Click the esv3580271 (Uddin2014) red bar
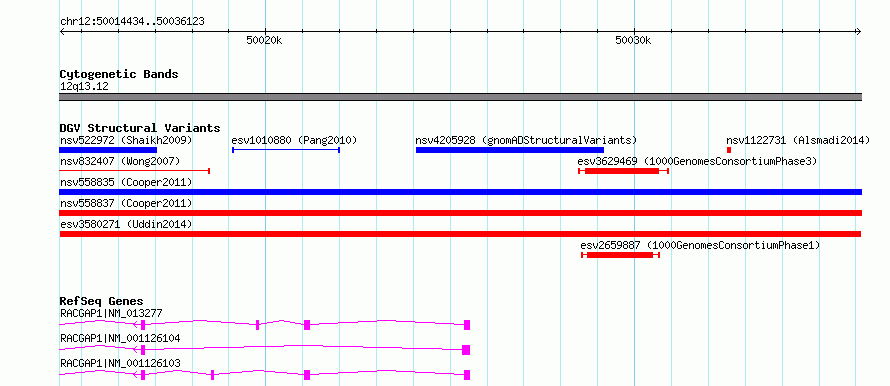This screenshot has height=386, width=890. point(460,234)
